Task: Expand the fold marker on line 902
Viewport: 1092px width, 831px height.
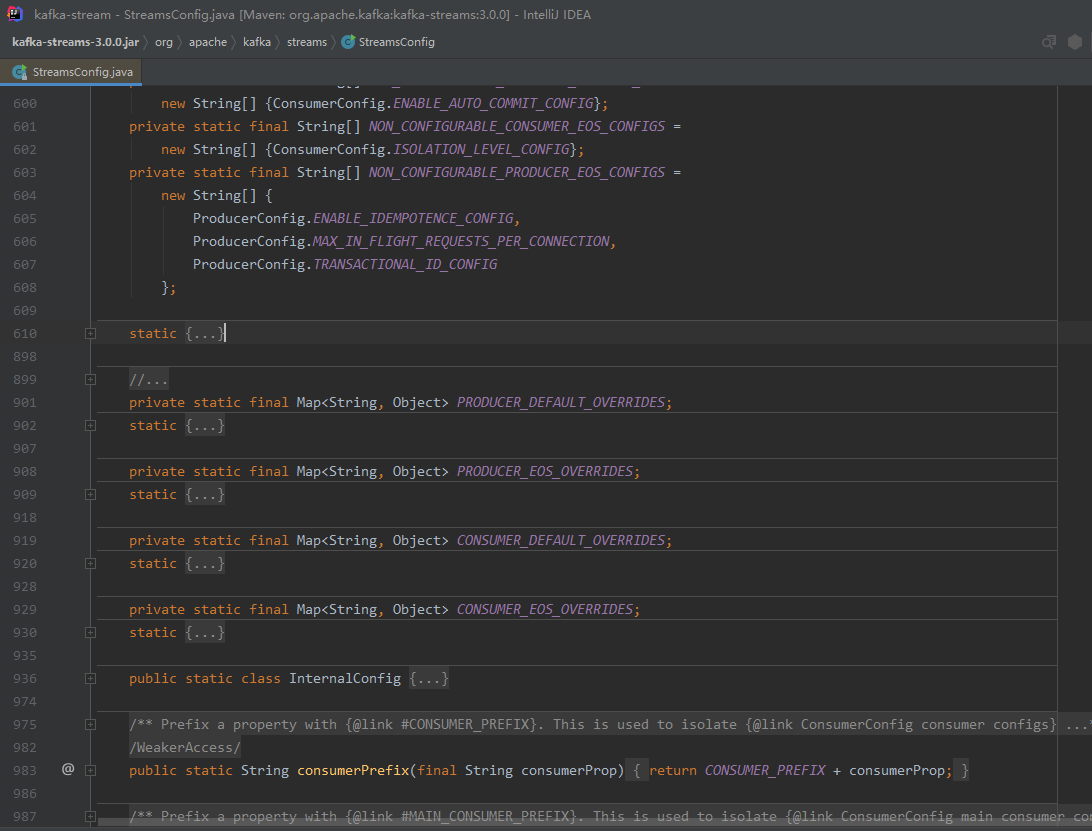Action: tap(91, 426)
